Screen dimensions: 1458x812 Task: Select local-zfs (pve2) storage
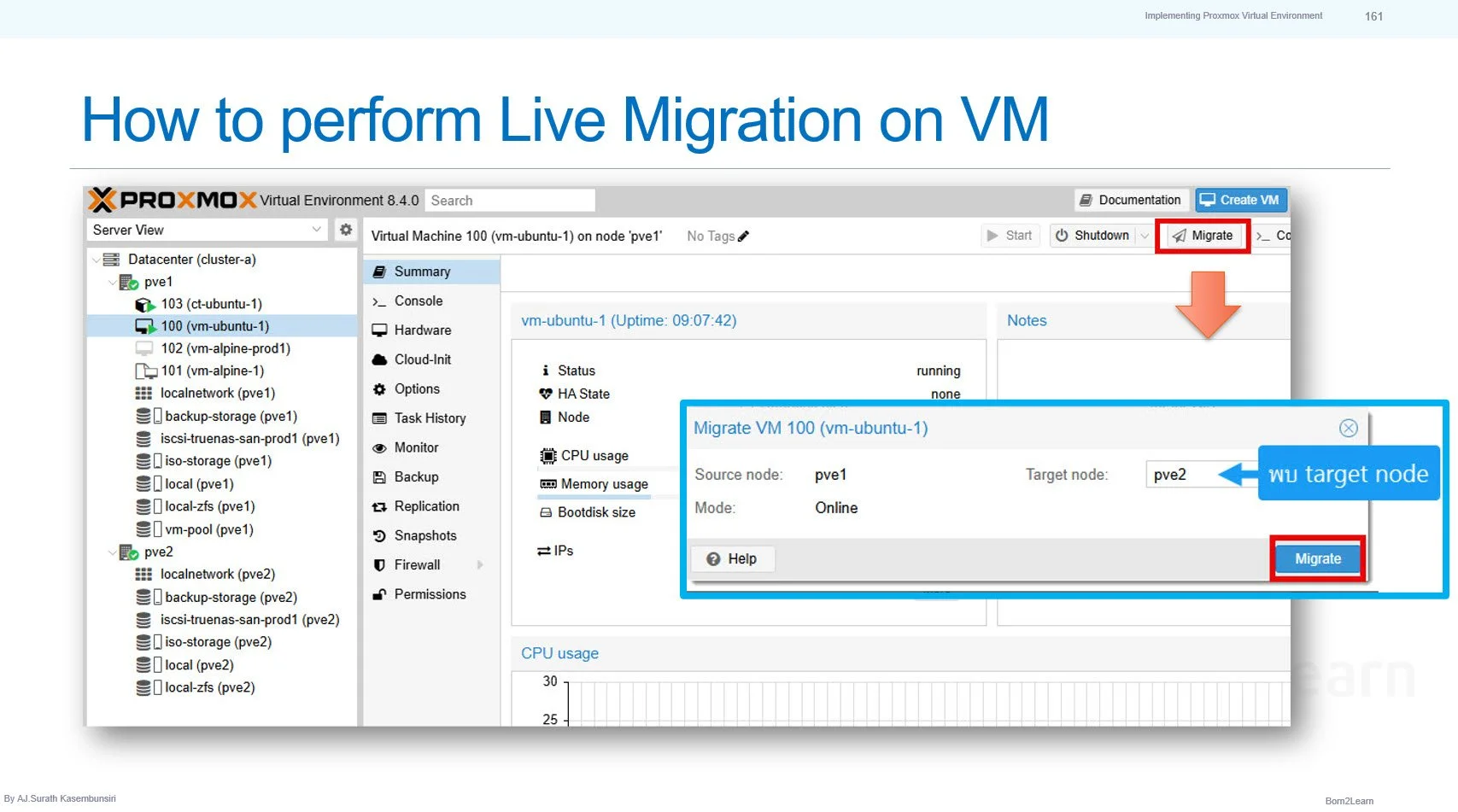pyautogui.click(x=209, y=686)
